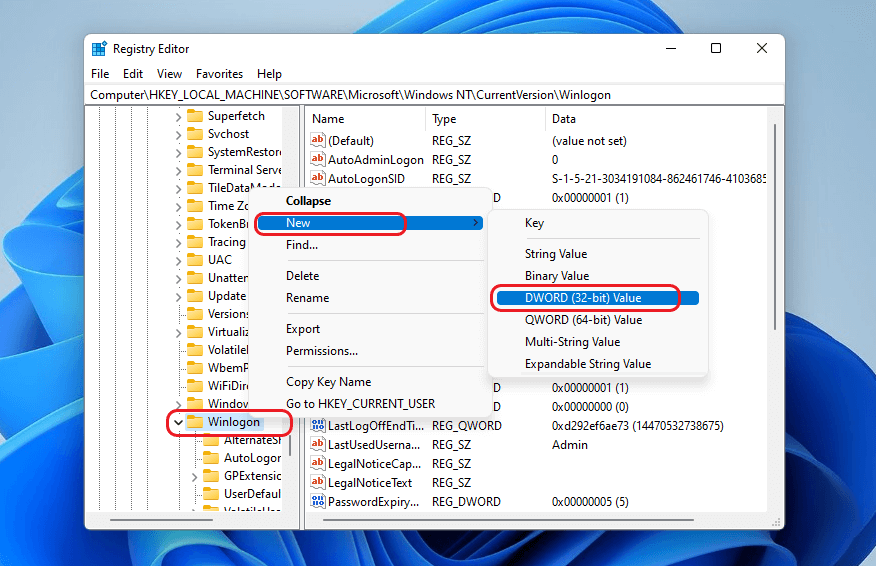Open the Edit menu

133,74
